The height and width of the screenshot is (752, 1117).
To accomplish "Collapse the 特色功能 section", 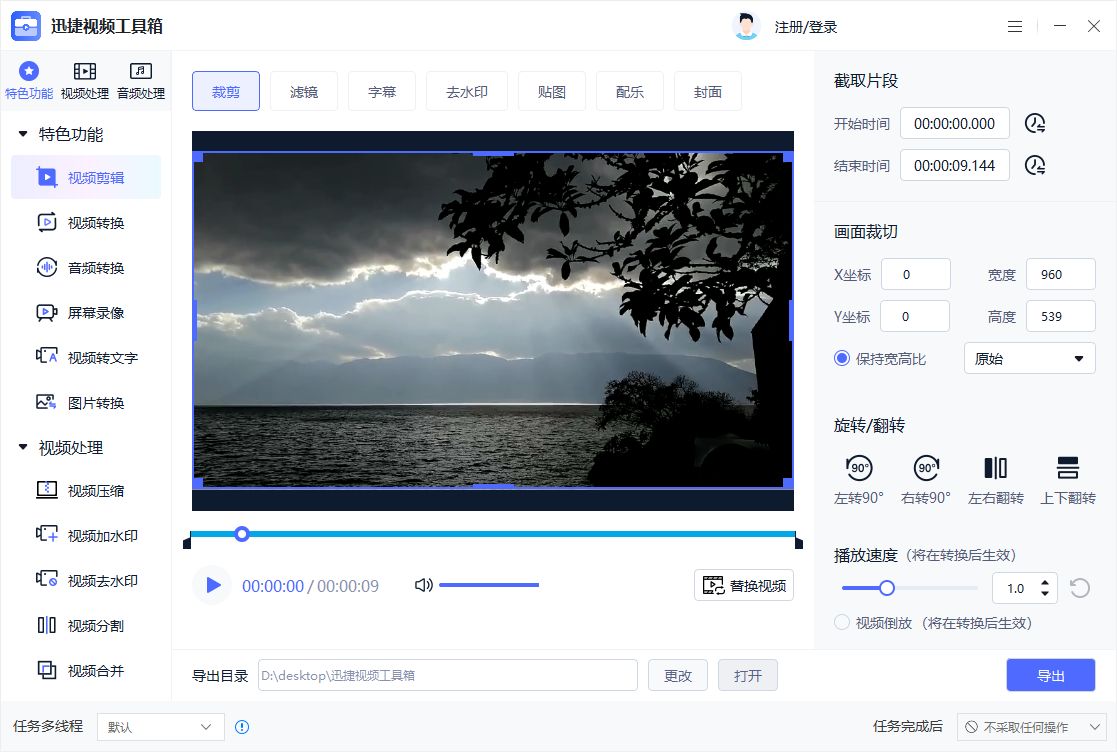I will tap(23, 134).
